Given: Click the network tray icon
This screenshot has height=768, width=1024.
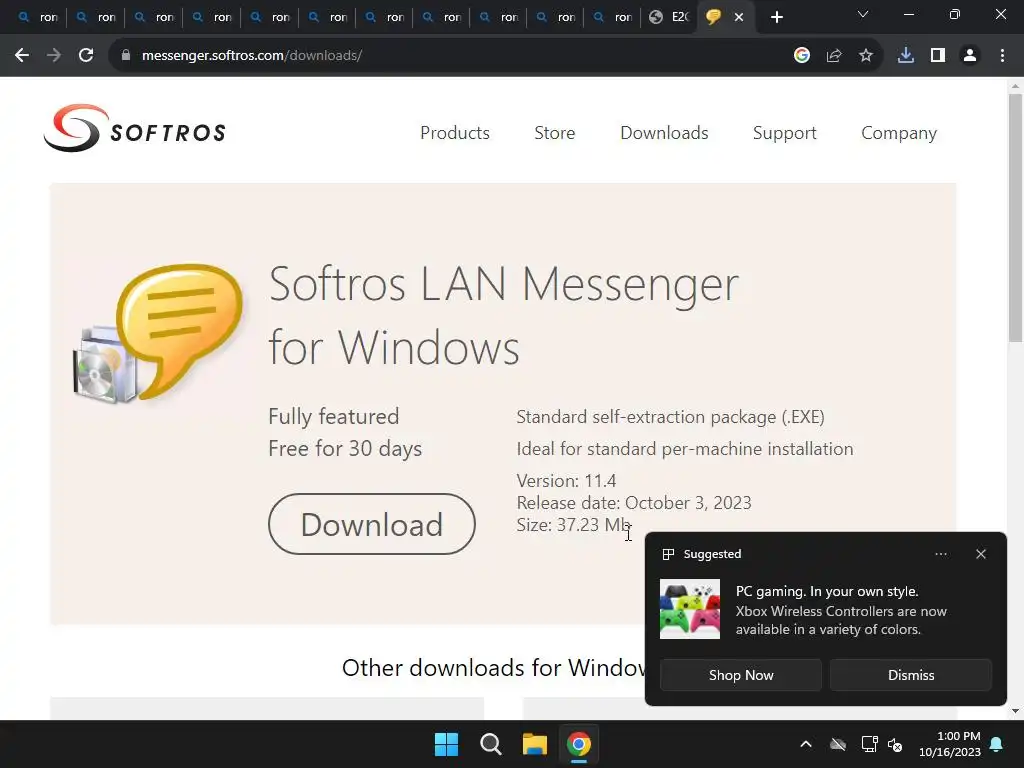Looking at the screenshot, I should click(x=869, y=744).
